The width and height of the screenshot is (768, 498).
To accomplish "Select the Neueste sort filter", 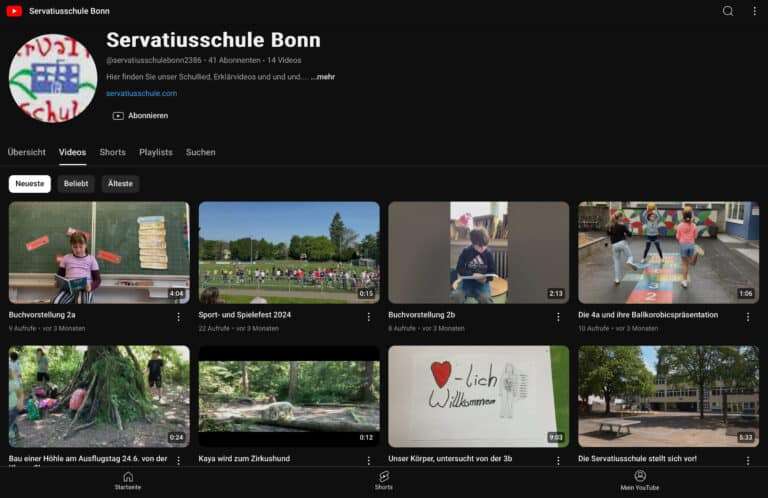I will coord(29,184).
